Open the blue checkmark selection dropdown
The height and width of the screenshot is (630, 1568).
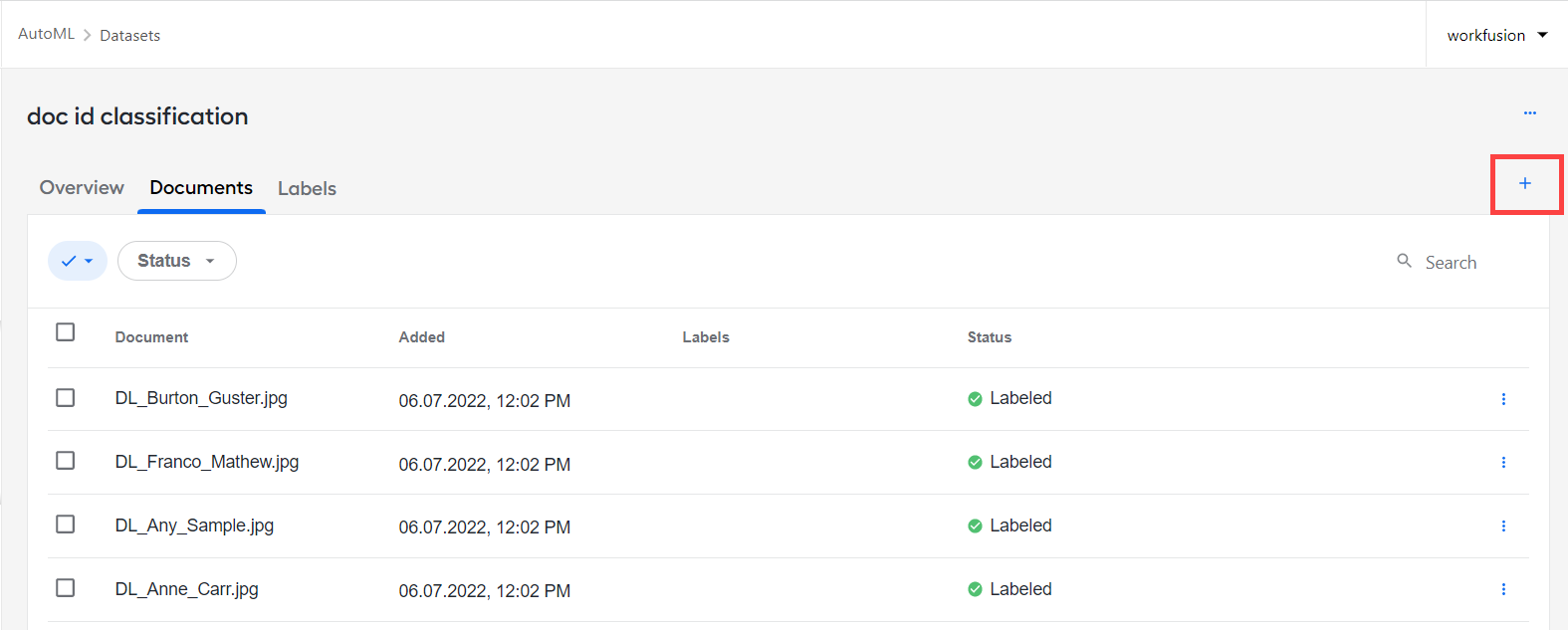pyautogui.click(x=78, y=261)
